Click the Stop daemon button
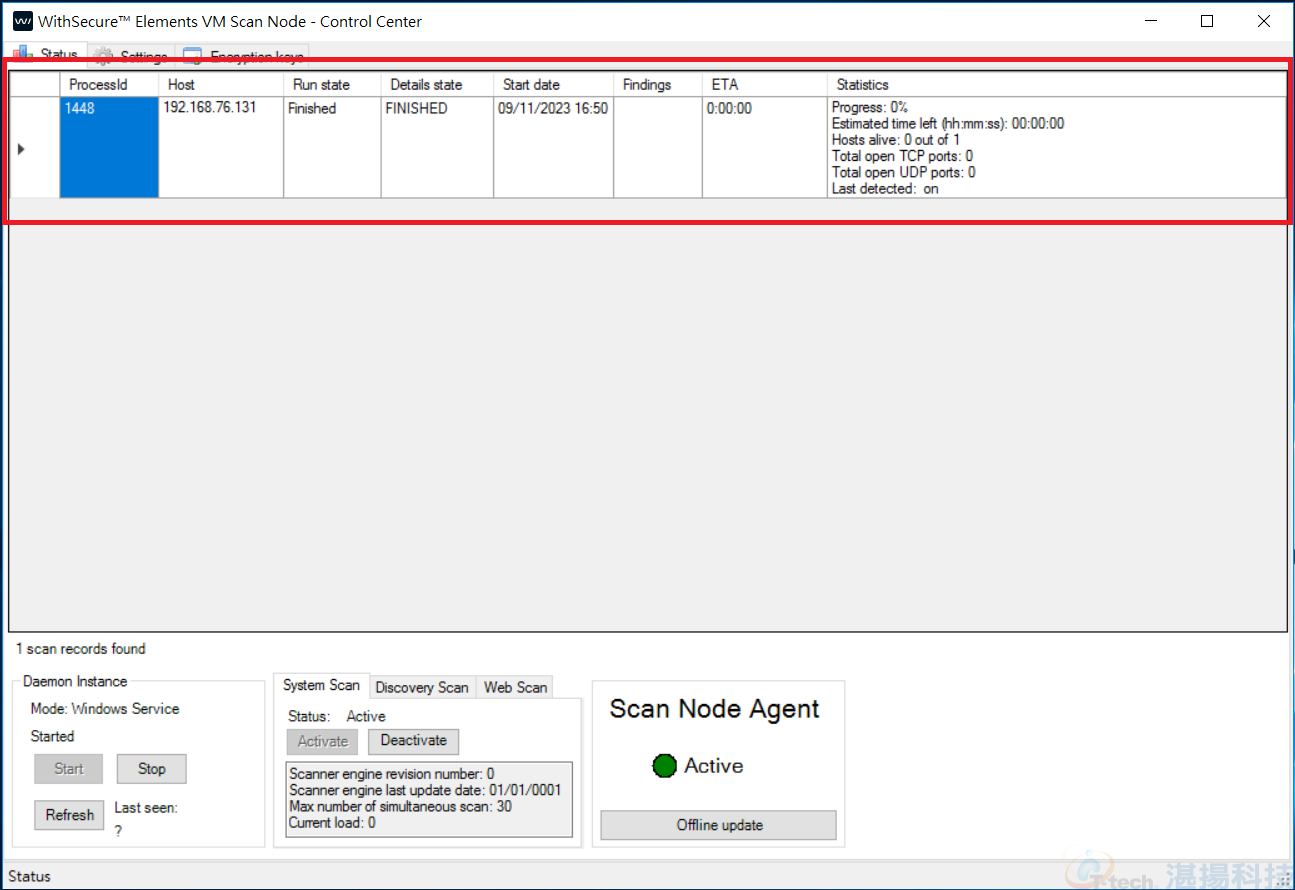Viewport: 1295px width, 890px height. pyautogui.click(x=152, y=769)
